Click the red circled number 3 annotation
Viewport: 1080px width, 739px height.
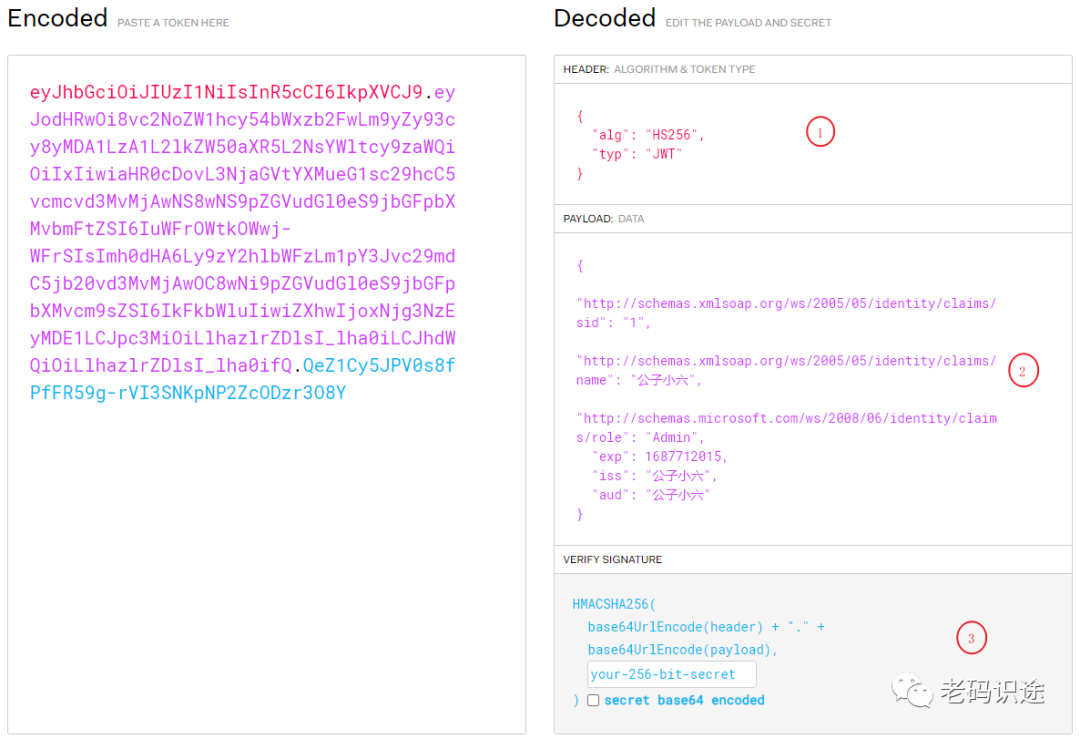click(x=971, y=638)
